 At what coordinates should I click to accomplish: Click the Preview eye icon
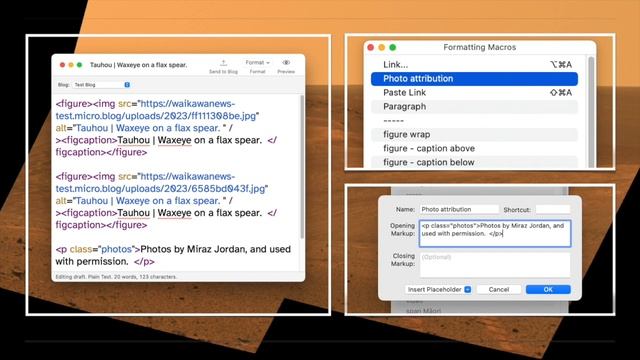(286, 62)
